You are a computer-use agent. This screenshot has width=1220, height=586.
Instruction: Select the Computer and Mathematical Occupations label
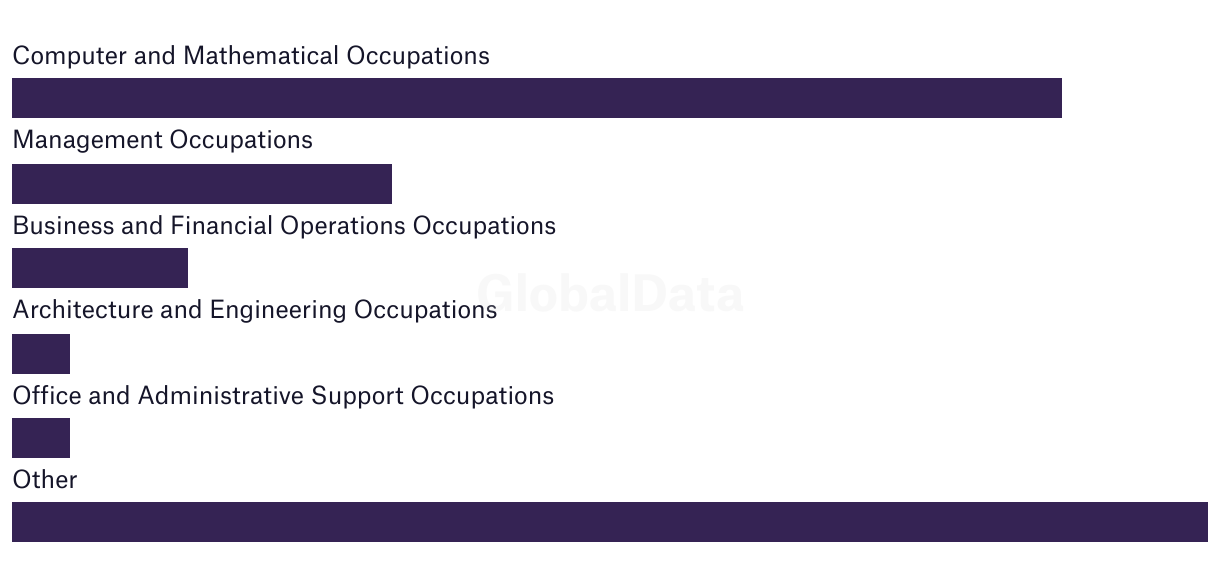pos(251,56)
